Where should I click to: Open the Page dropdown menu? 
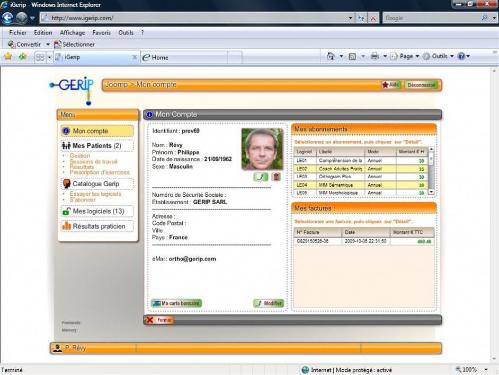point(405,56)
